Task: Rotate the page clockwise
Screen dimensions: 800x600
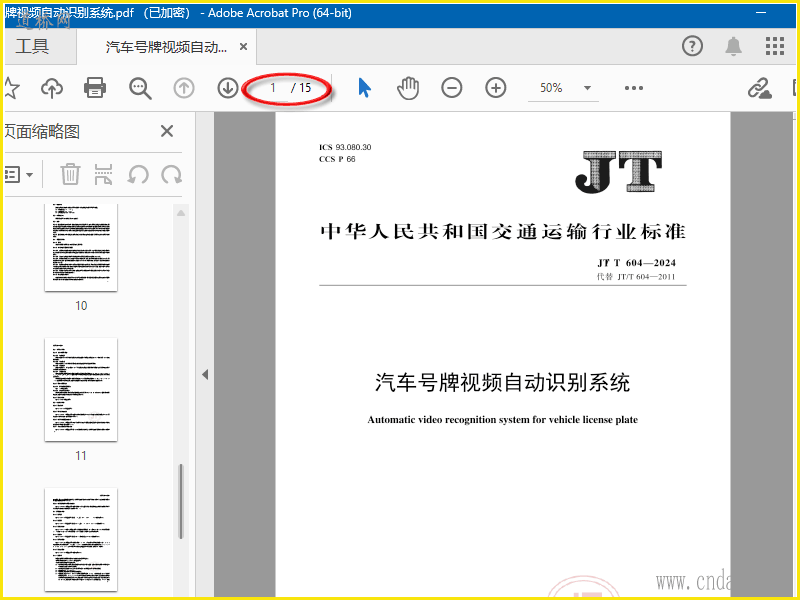Action: (x=171, y=175)
